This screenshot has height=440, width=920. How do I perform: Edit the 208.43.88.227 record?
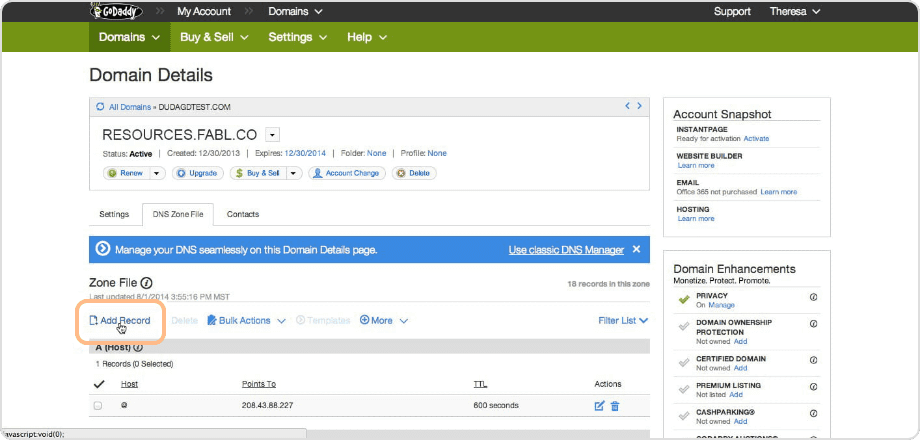point(599,405)
